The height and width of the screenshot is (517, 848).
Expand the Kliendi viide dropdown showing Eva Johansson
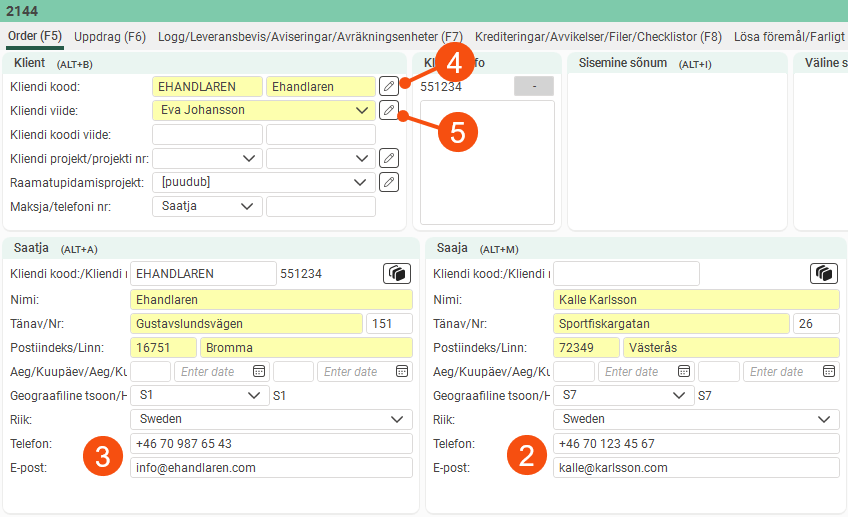(361, 110)
